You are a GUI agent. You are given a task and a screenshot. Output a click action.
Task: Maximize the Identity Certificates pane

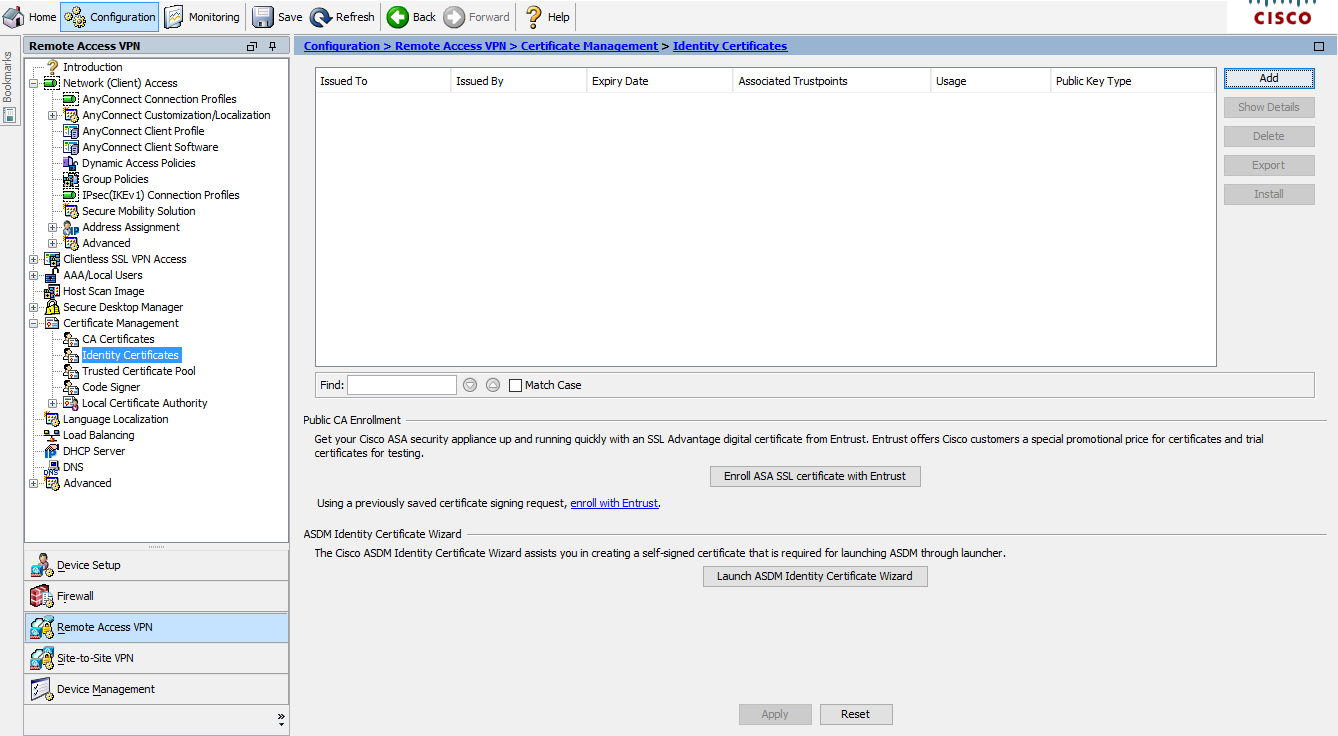tap(1319, 46)
